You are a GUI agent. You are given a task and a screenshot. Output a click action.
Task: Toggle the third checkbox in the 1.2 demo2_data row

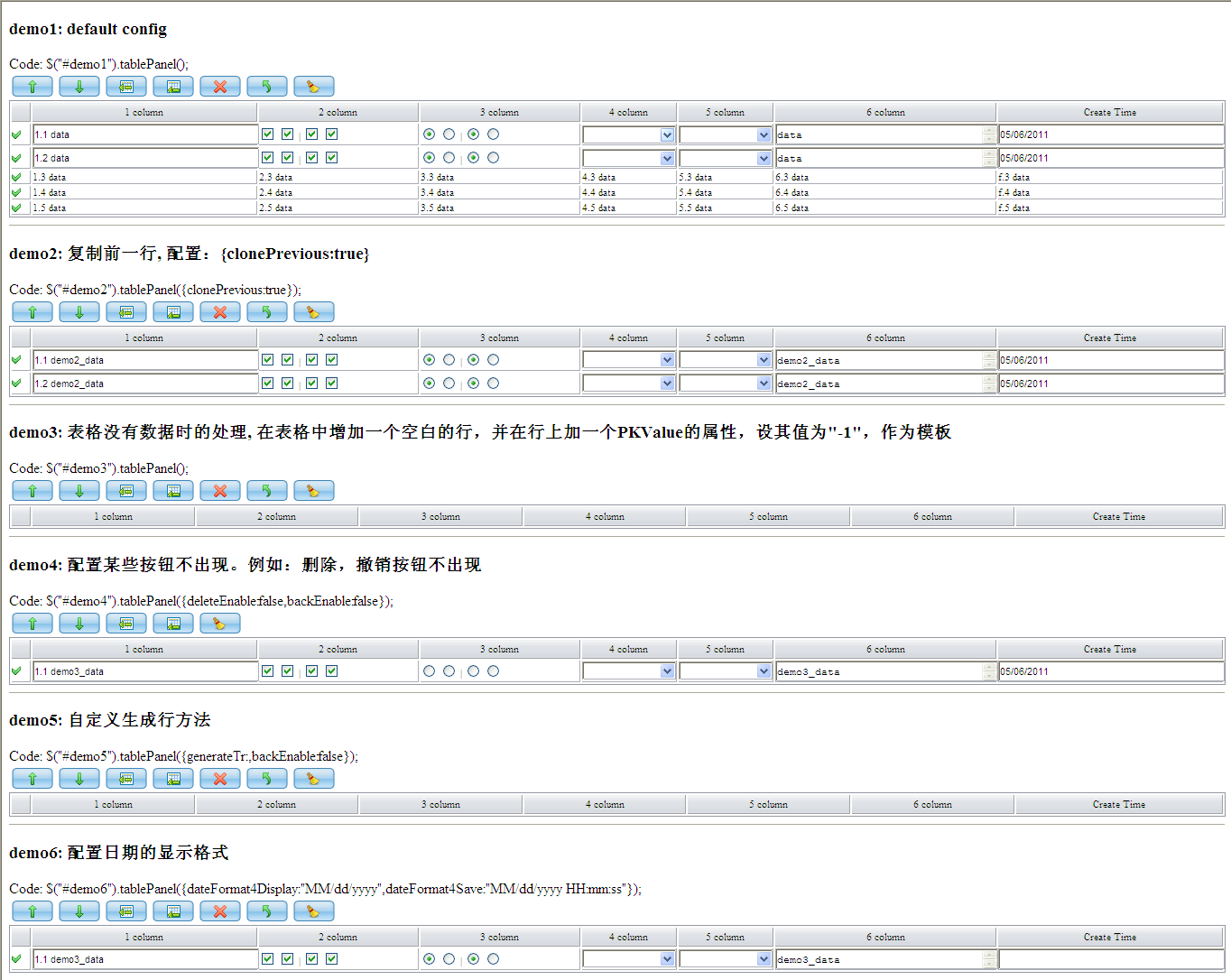pyautogui.click(x=312, y=384)
